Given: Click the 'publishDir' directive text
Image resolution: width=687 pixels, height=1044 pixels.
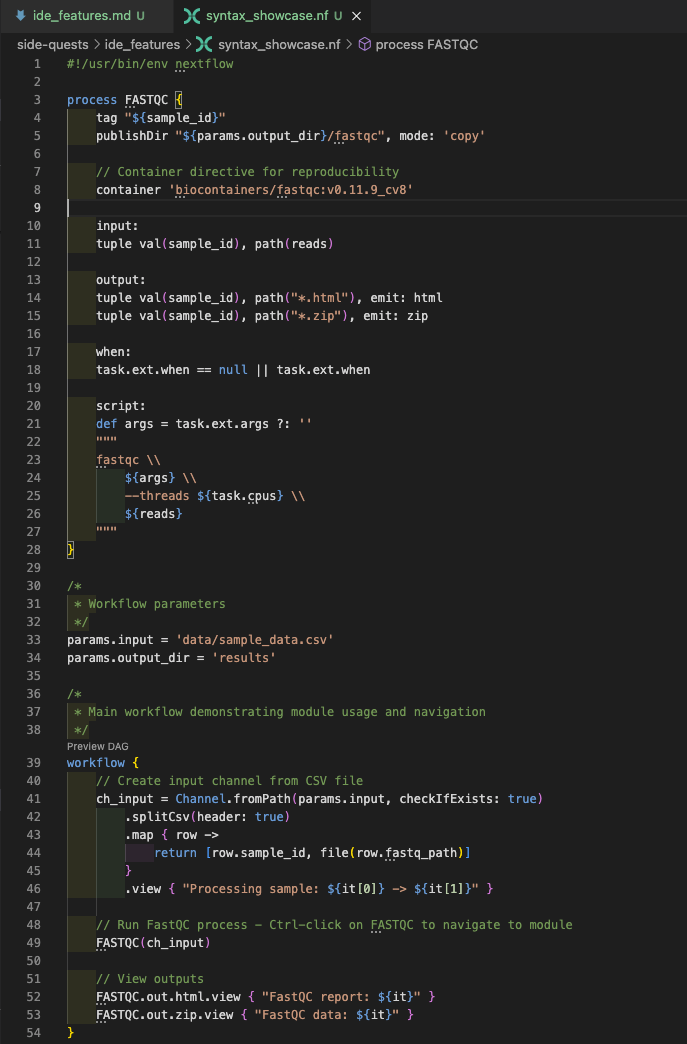Looking at the screenshot, I should pos(132,136).
